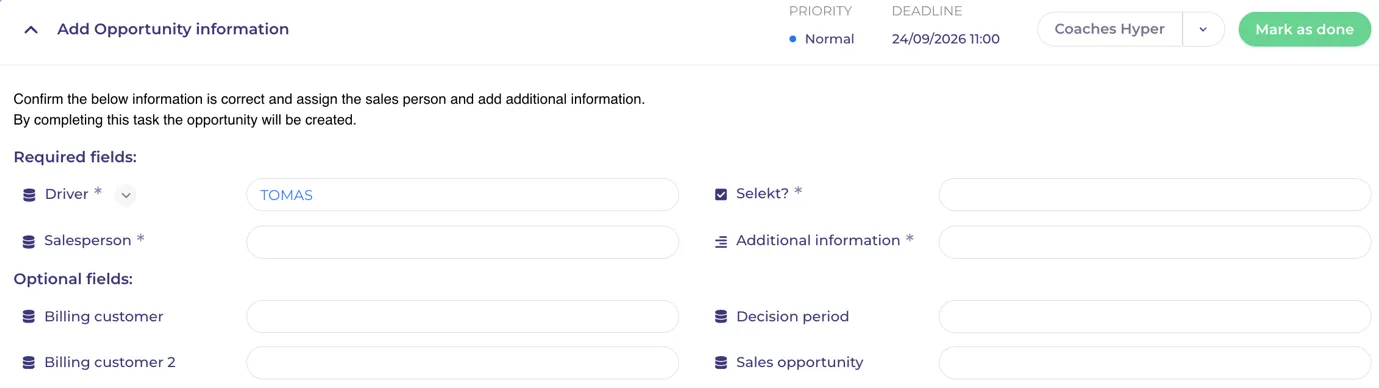The width and height of the screenshot is (1379, 388).
Task: Click the Decision period input field
Action: pyautogui.click(x=1154, y=316)
